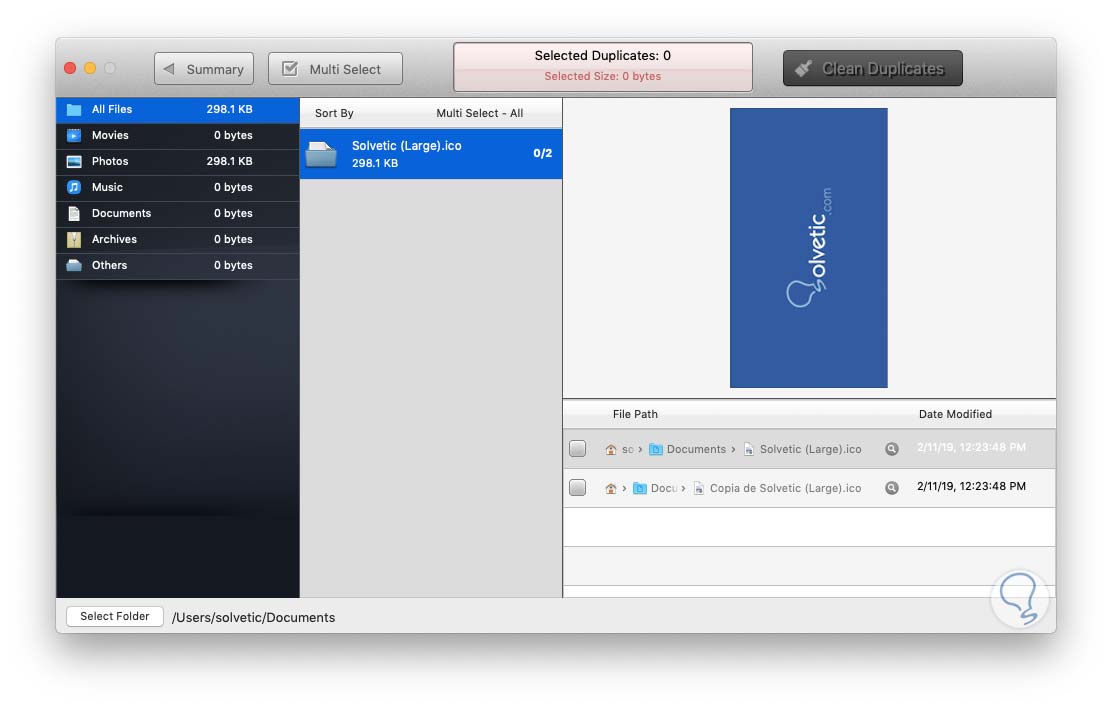Click the File Path column header
This screenshot has height=707, width=1112.
[635, 414]
